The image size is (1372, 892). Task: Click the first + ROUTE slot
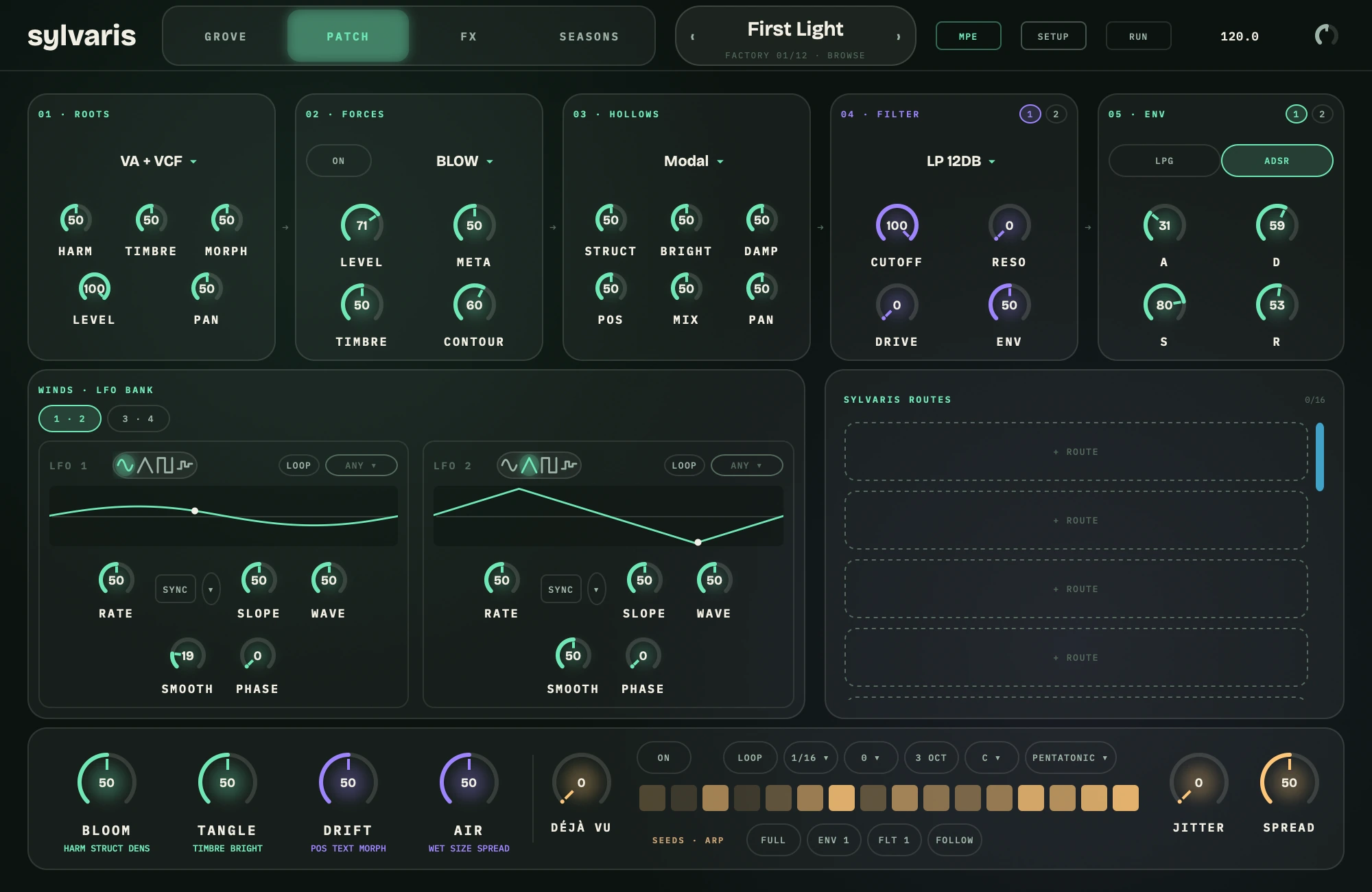click(x=1076, y=451)
